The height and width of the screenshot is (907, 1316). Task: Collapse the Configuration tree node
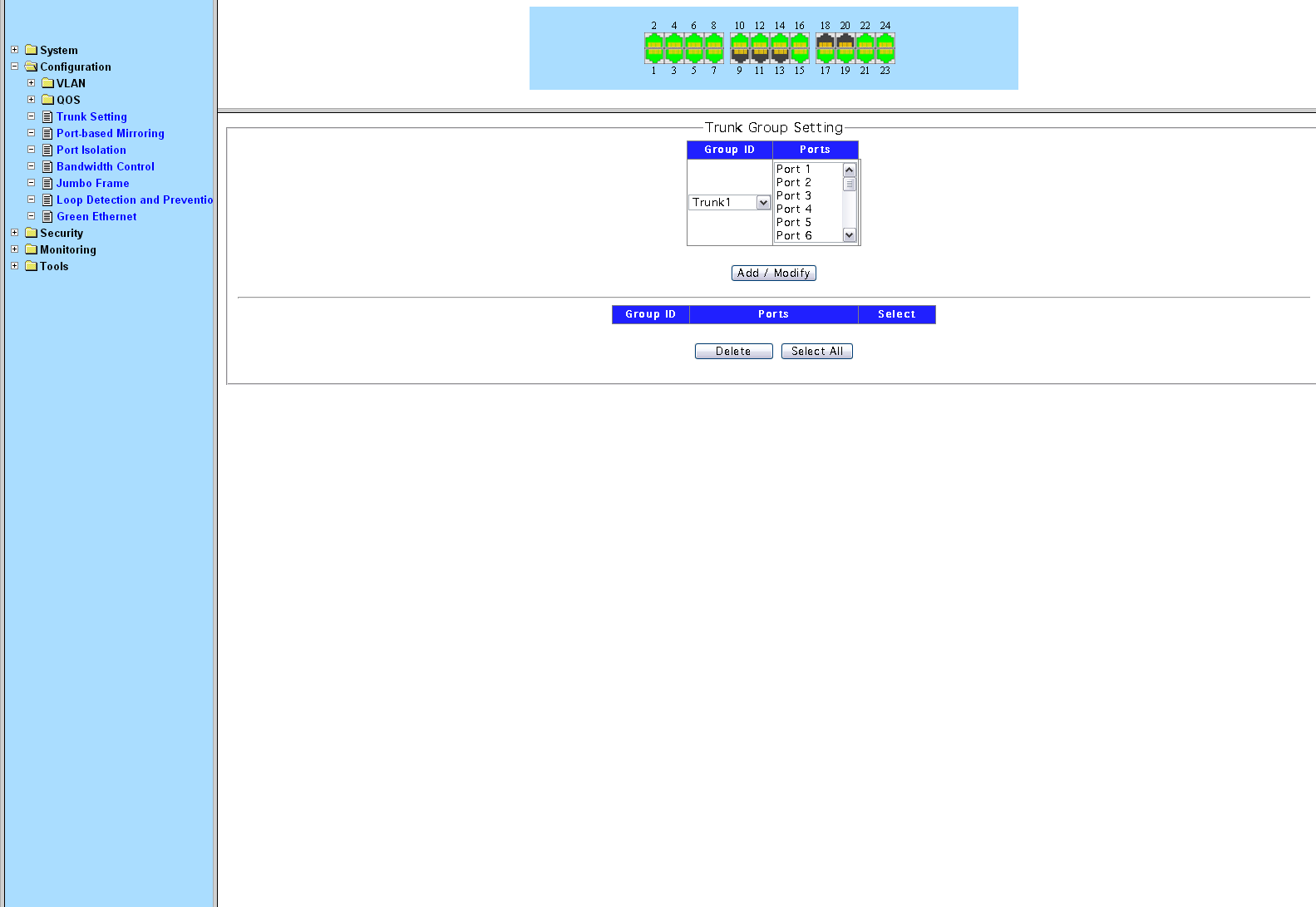(x=15, y=67)
